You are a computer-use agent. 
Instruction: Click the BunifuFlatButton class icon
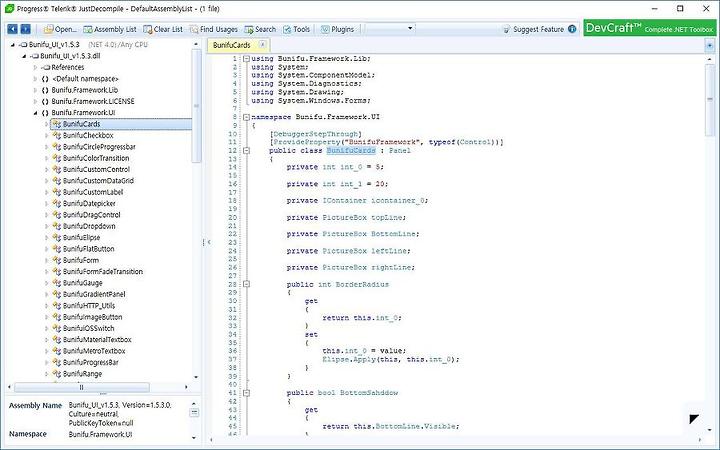(56, 249)
